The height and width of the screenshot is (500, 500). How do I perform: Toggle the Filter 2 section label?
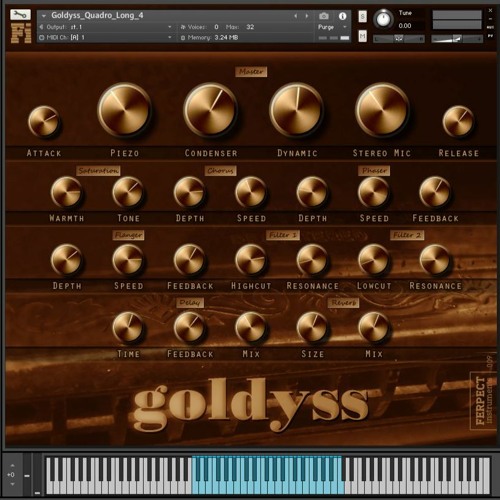point(407,235)
